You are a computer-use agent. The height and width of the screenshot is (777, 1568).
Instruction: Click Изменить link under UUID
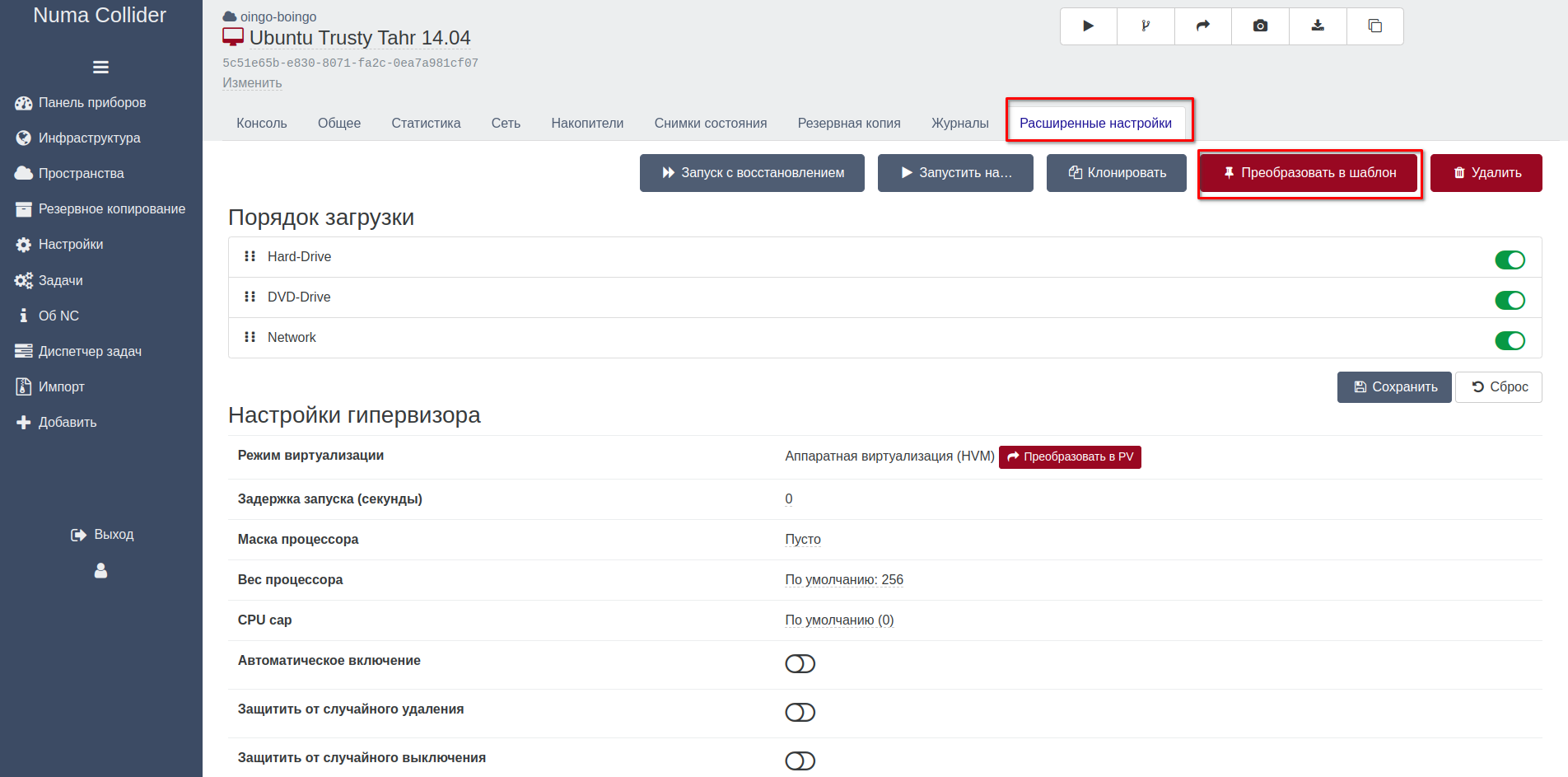(252, 83)
